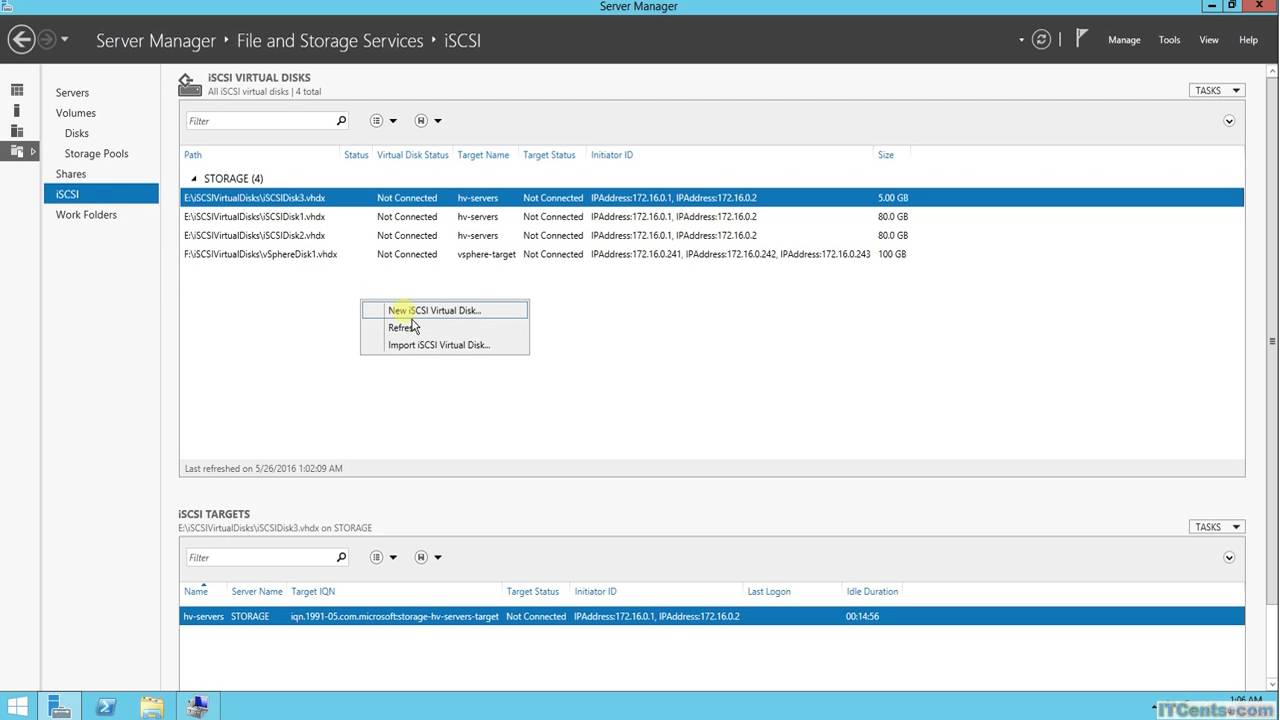Open TASKS dropdown for iSCSI Virtual Disks
The image size is (1280, 720).
[1216, 90]
